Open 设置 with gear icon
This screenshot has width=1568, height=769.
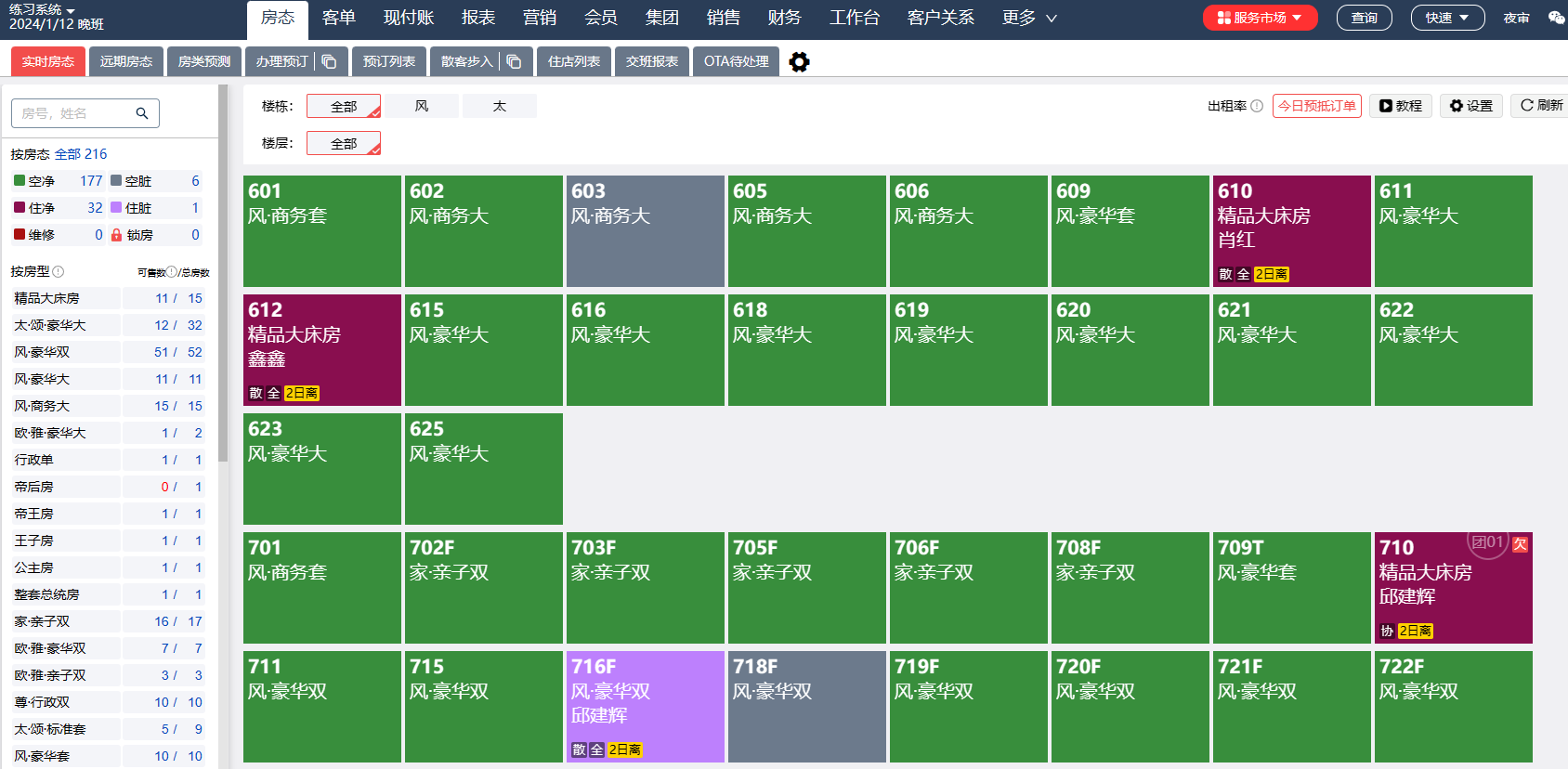[1471, 106]
